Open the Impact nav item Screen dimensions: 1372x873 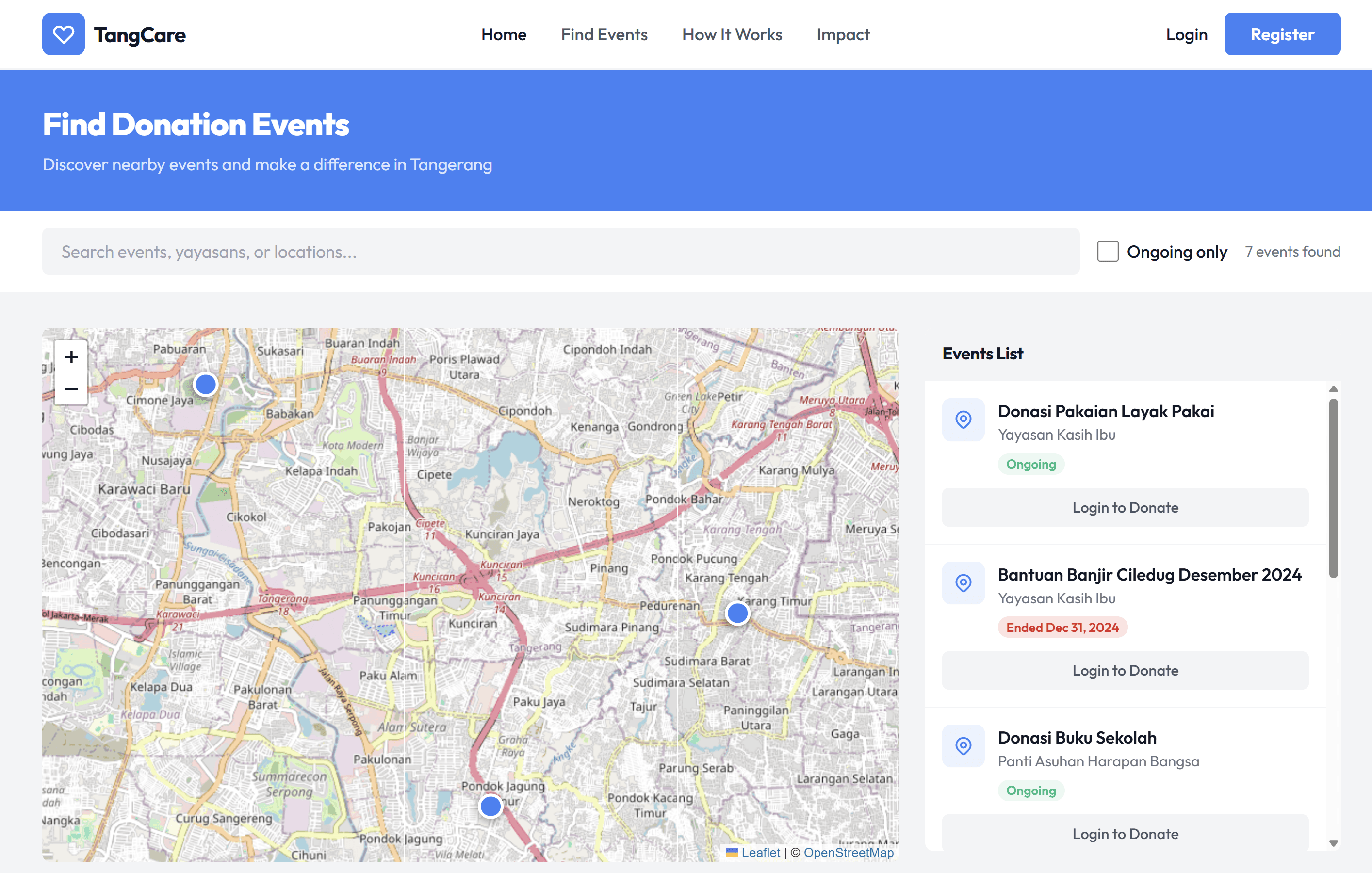click(x=843, y=35)
